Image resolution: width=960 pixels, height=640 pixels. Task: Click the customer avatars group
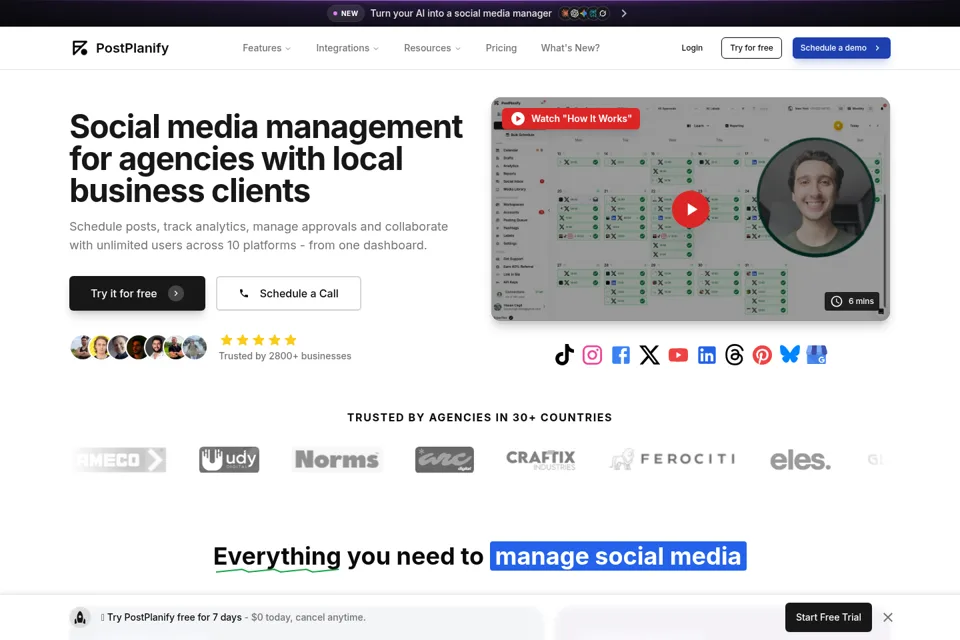[138, 347]
